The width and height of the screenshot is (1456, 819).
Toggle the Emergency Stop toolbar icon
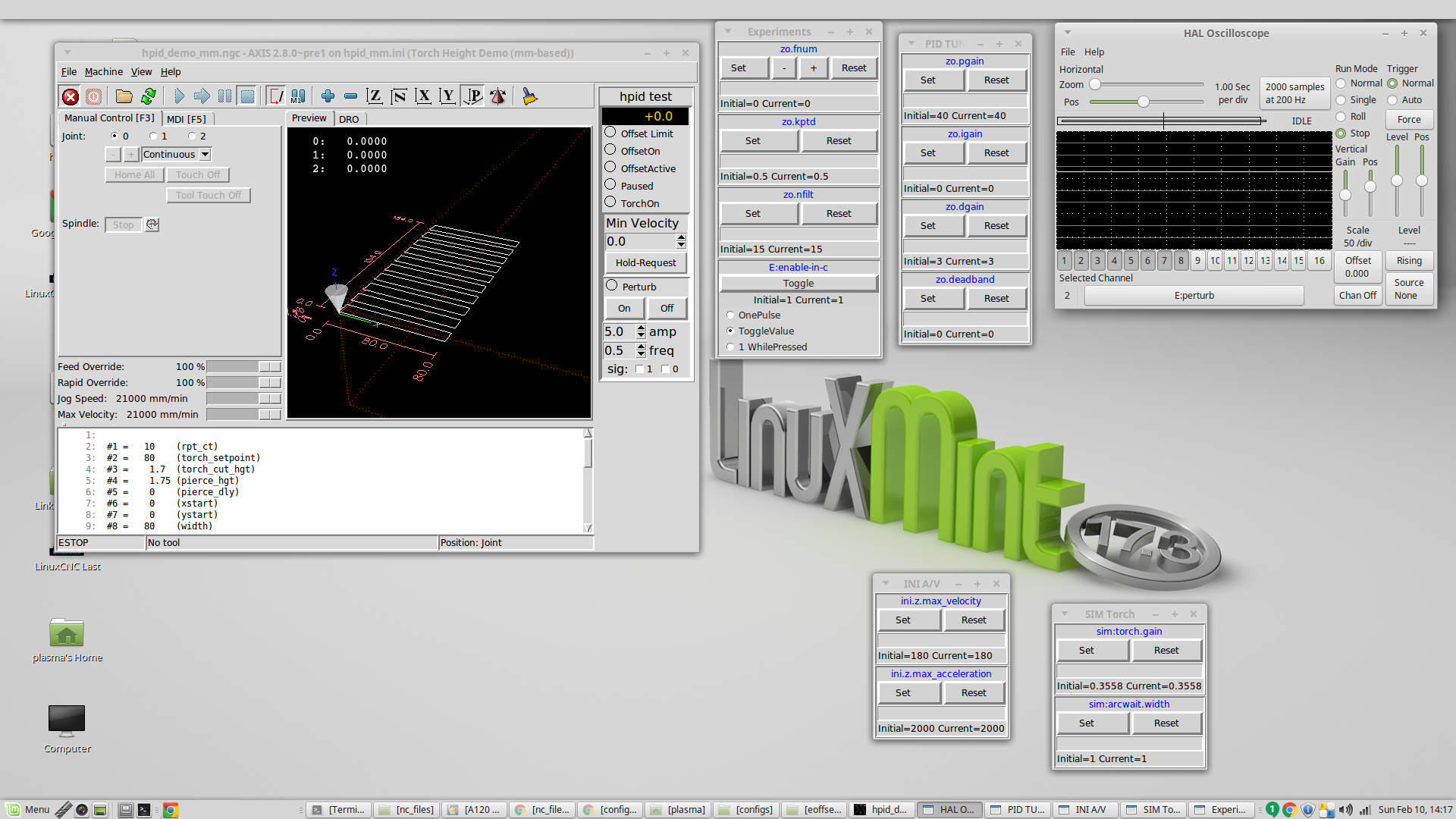pyautogui.click(x=71, y=96)
